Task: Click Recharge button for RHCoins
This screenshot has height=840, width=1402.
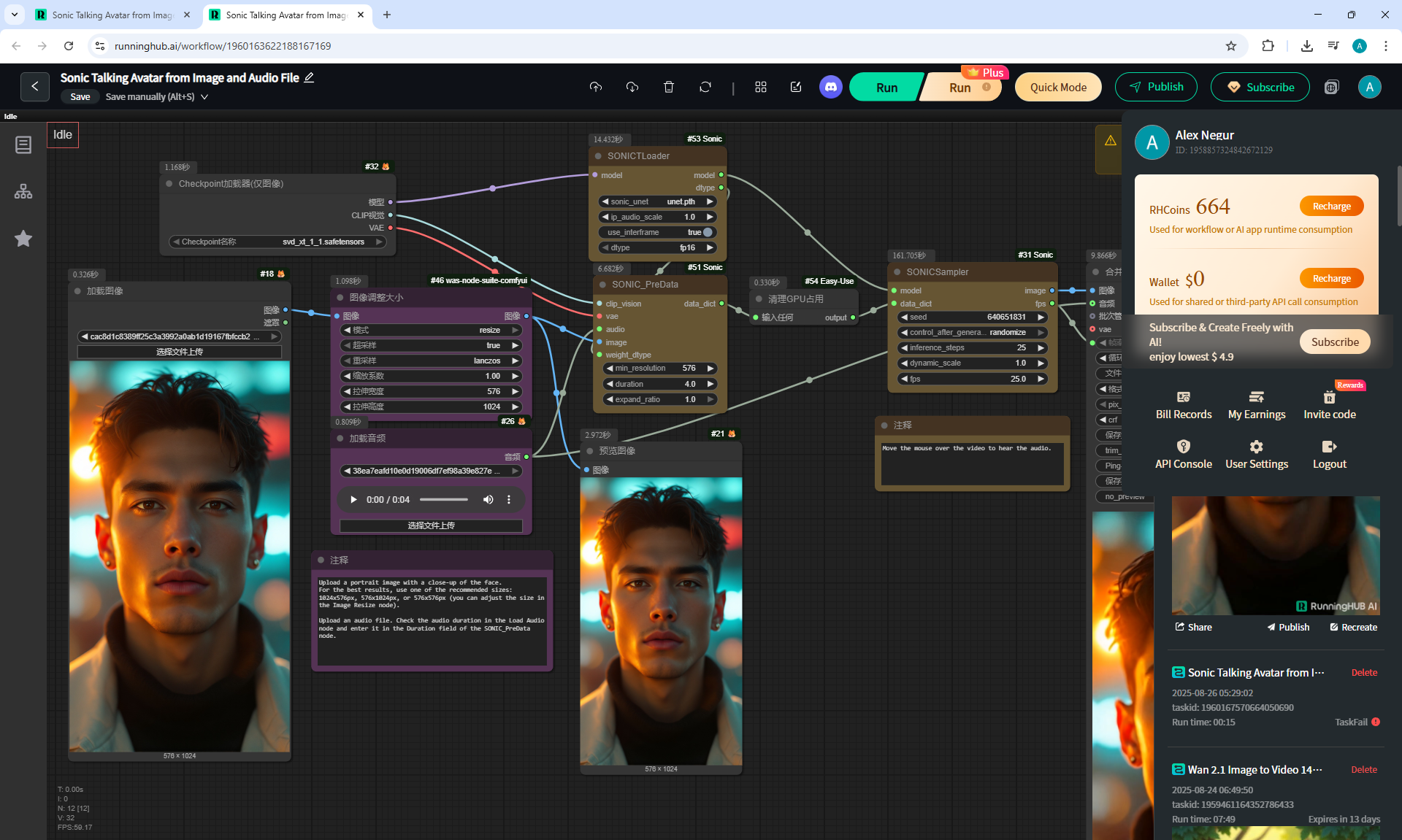Action: pos(1332,207)
